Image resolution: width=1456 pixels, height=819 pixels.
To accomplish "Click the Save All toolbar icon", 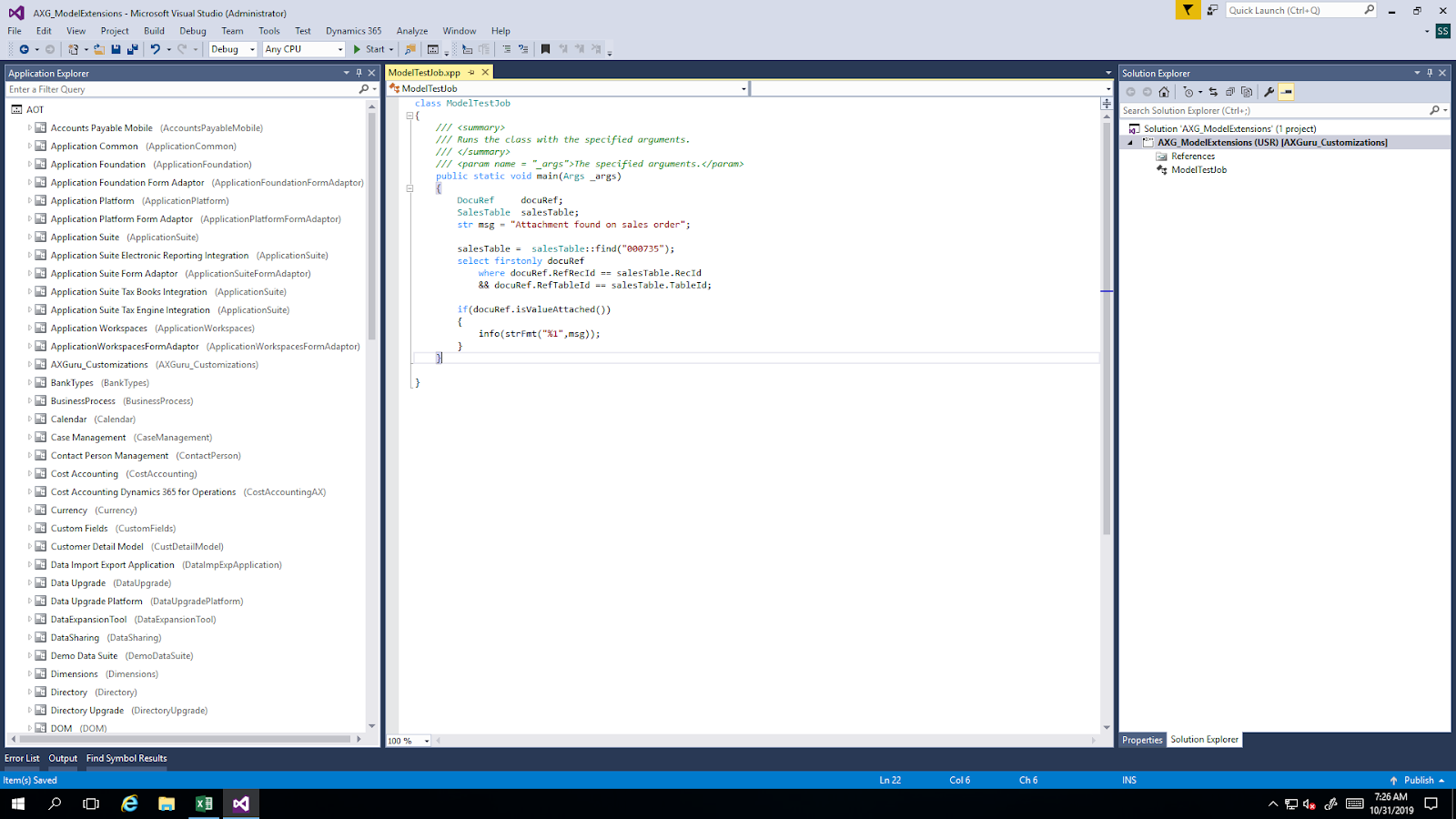I will click(133, 49).
